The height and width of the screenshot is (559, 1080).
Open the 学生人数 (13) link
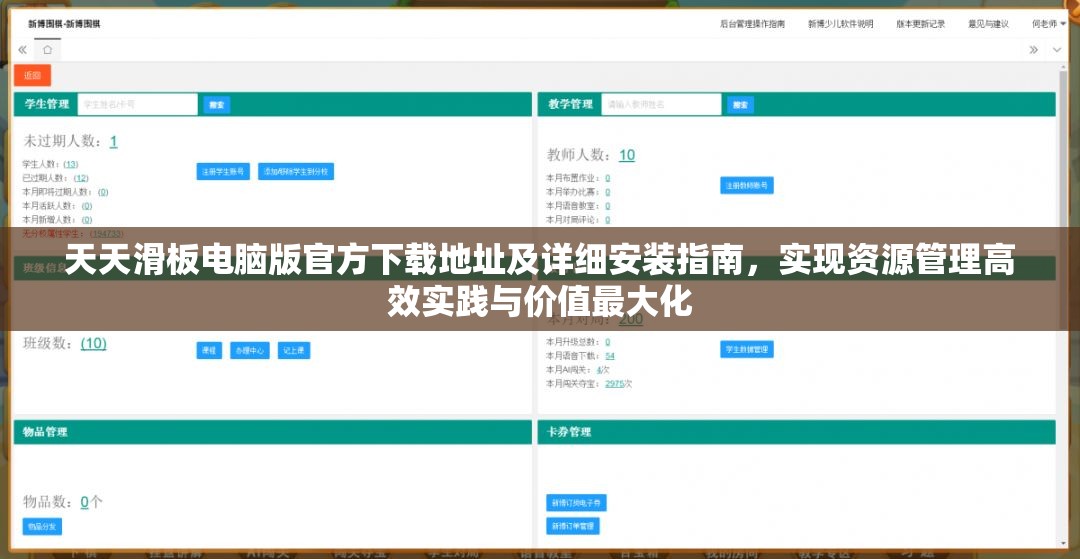click(71, 164)
